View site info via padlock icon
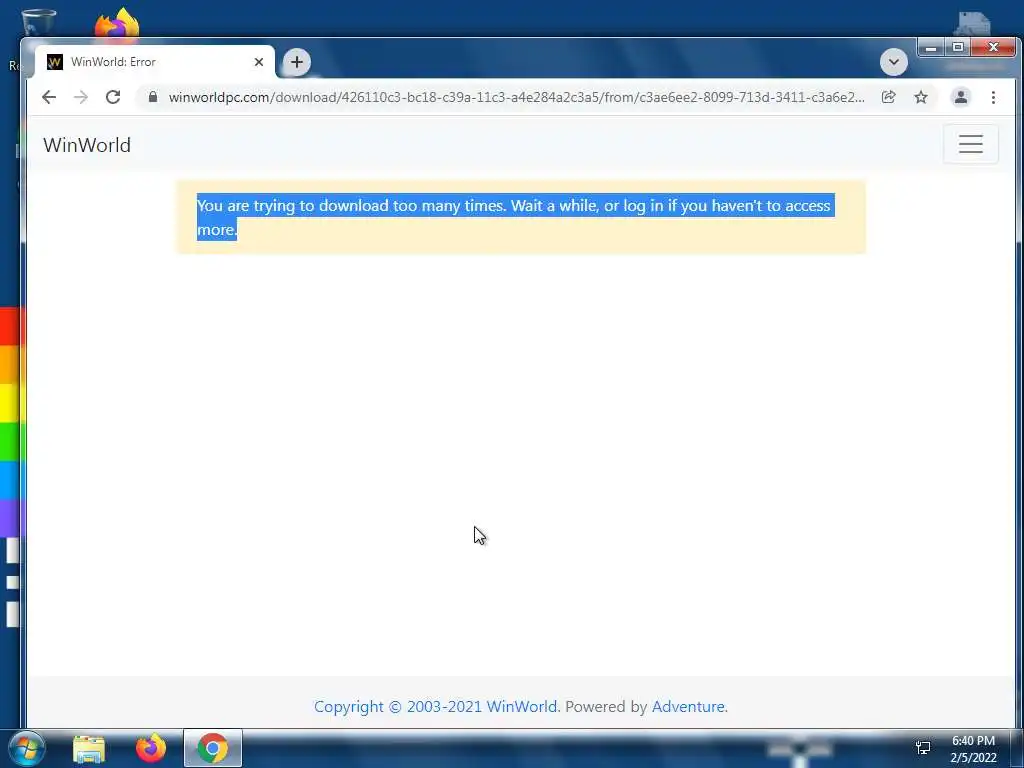Viewport: 1024px width, 768px height. tap(153, 97)
